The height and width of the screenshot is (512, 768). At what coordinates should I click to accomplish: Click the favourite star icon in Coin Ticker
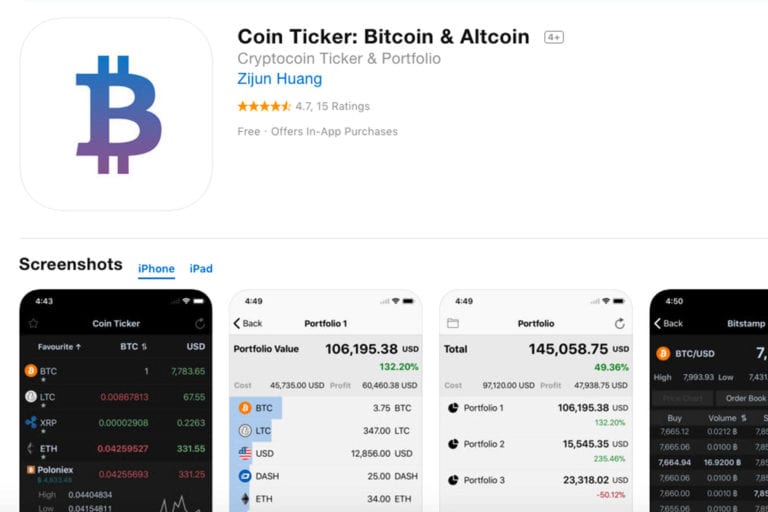tap(33, 324)
